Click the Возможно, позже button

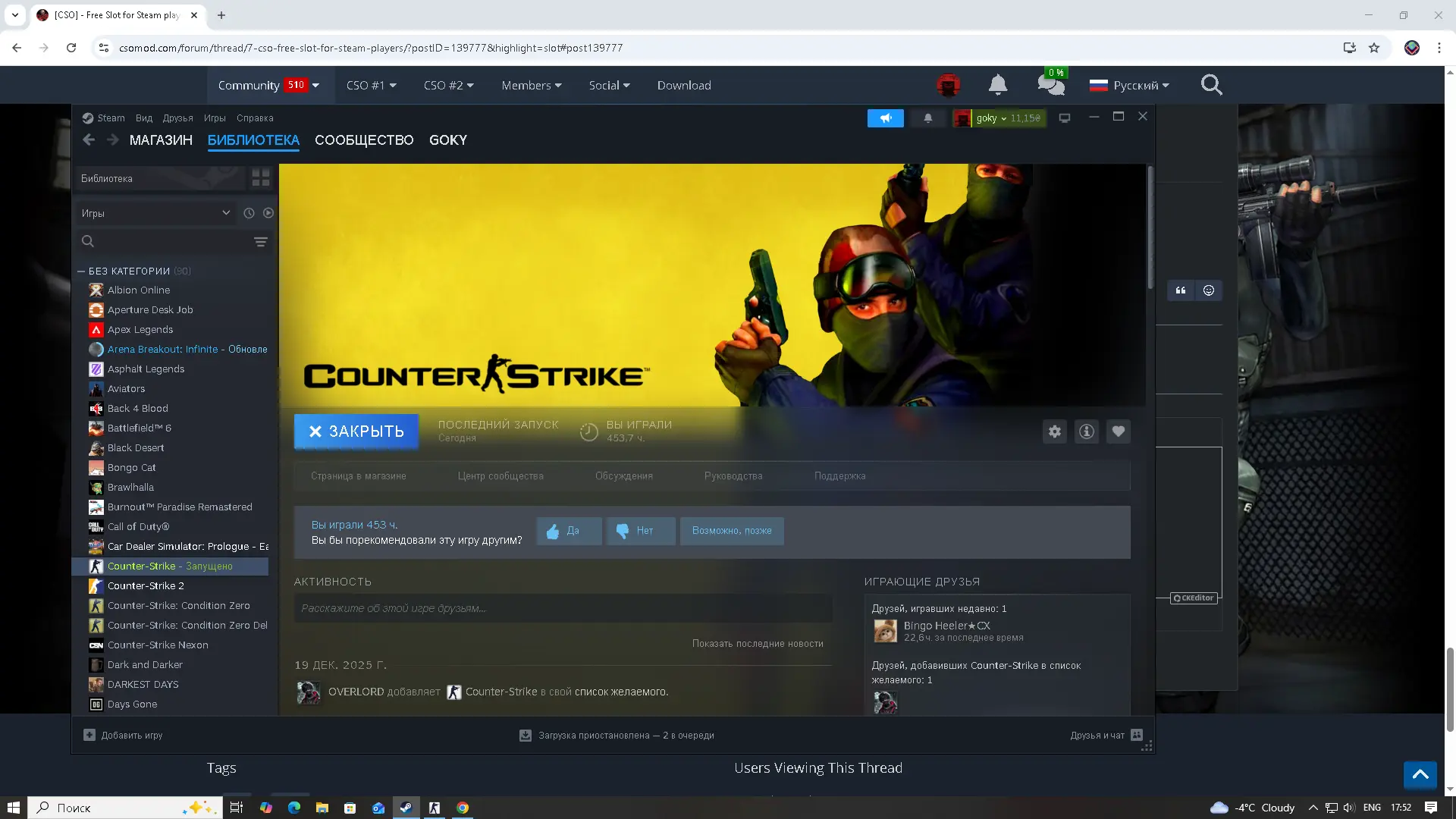pos(732,531)
